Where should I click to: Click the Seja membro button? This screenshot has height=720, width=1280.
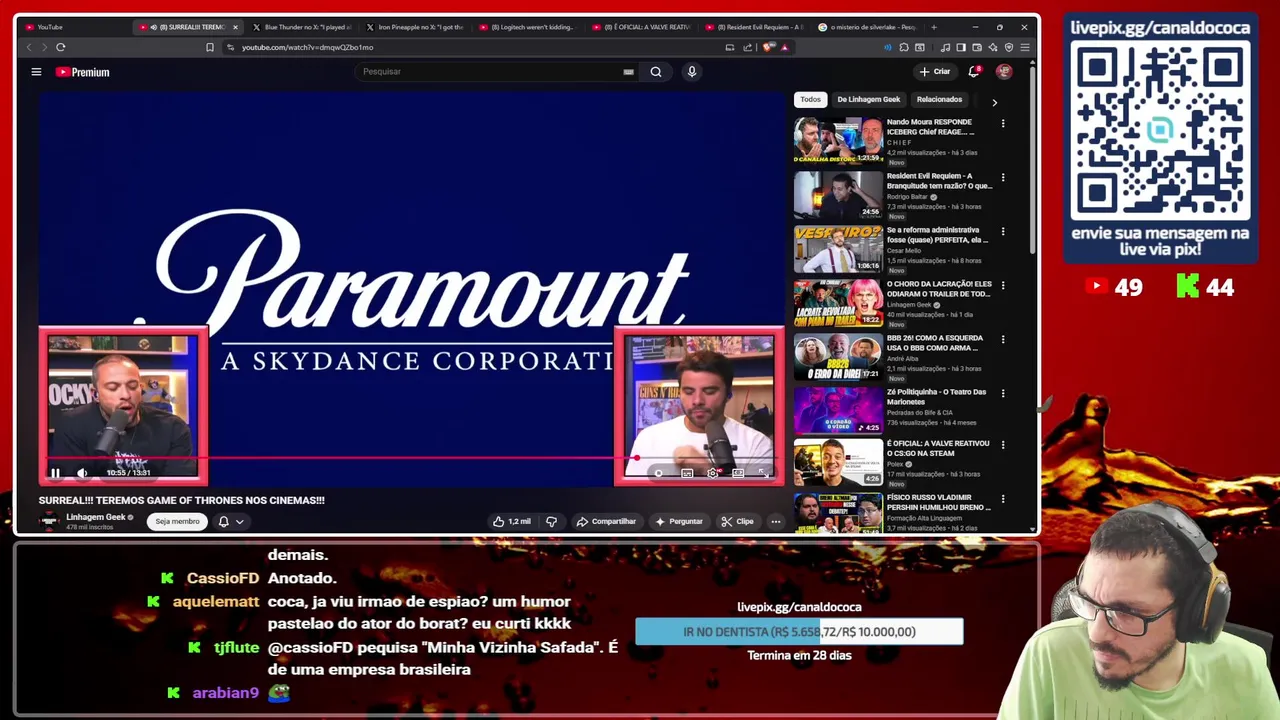[177, 521]
